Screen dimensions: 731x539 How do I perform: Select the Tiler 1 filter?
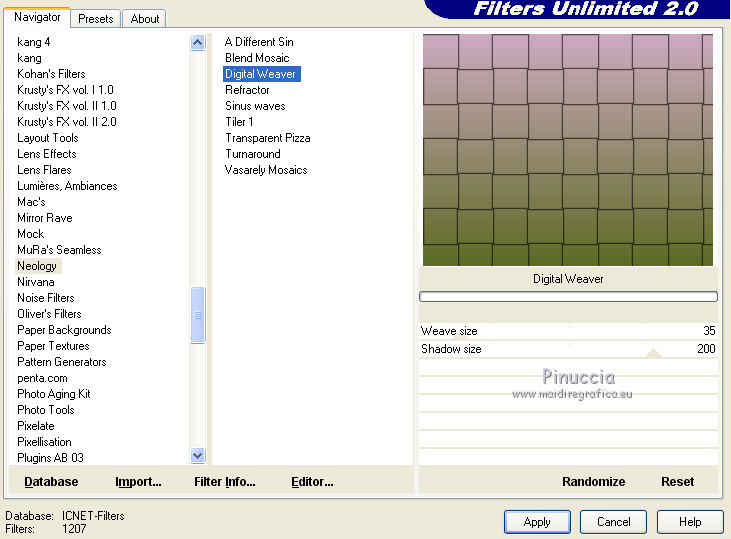(239, 122)
